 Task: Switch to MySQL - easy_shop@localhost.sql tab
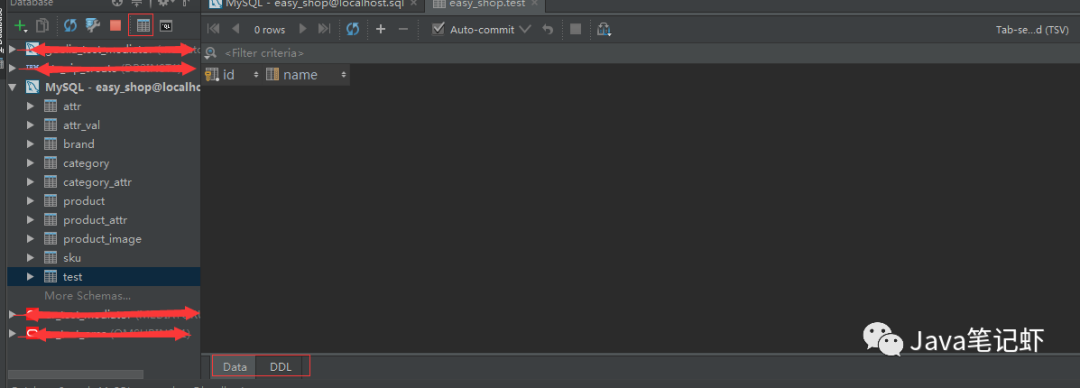tap(314, 3)
